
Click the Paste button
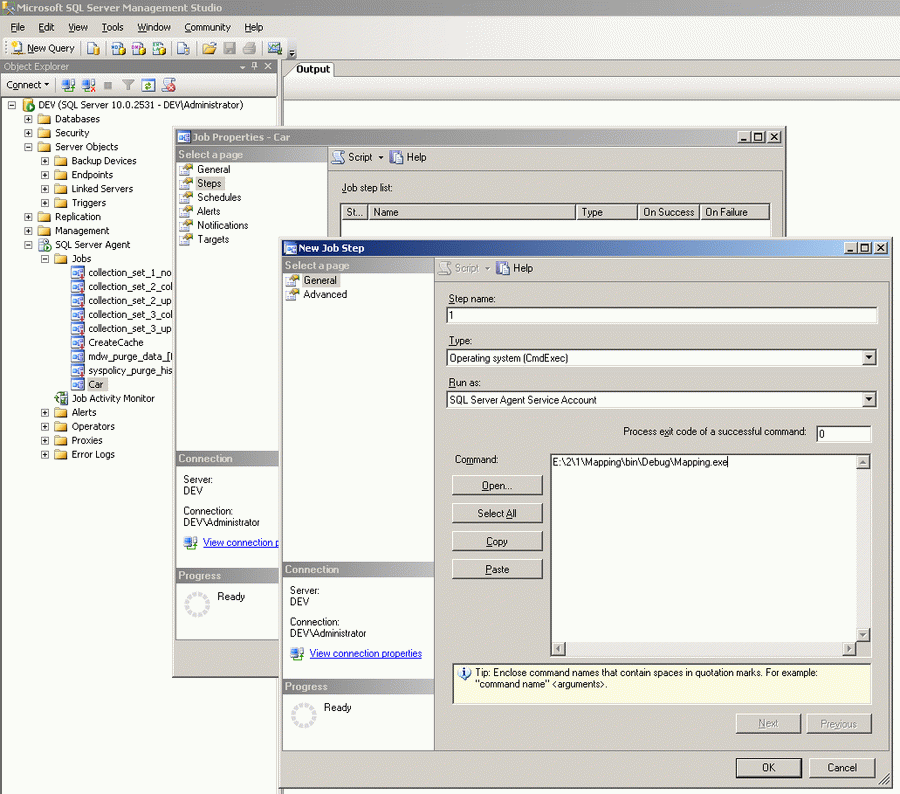[x=497, y=570]
